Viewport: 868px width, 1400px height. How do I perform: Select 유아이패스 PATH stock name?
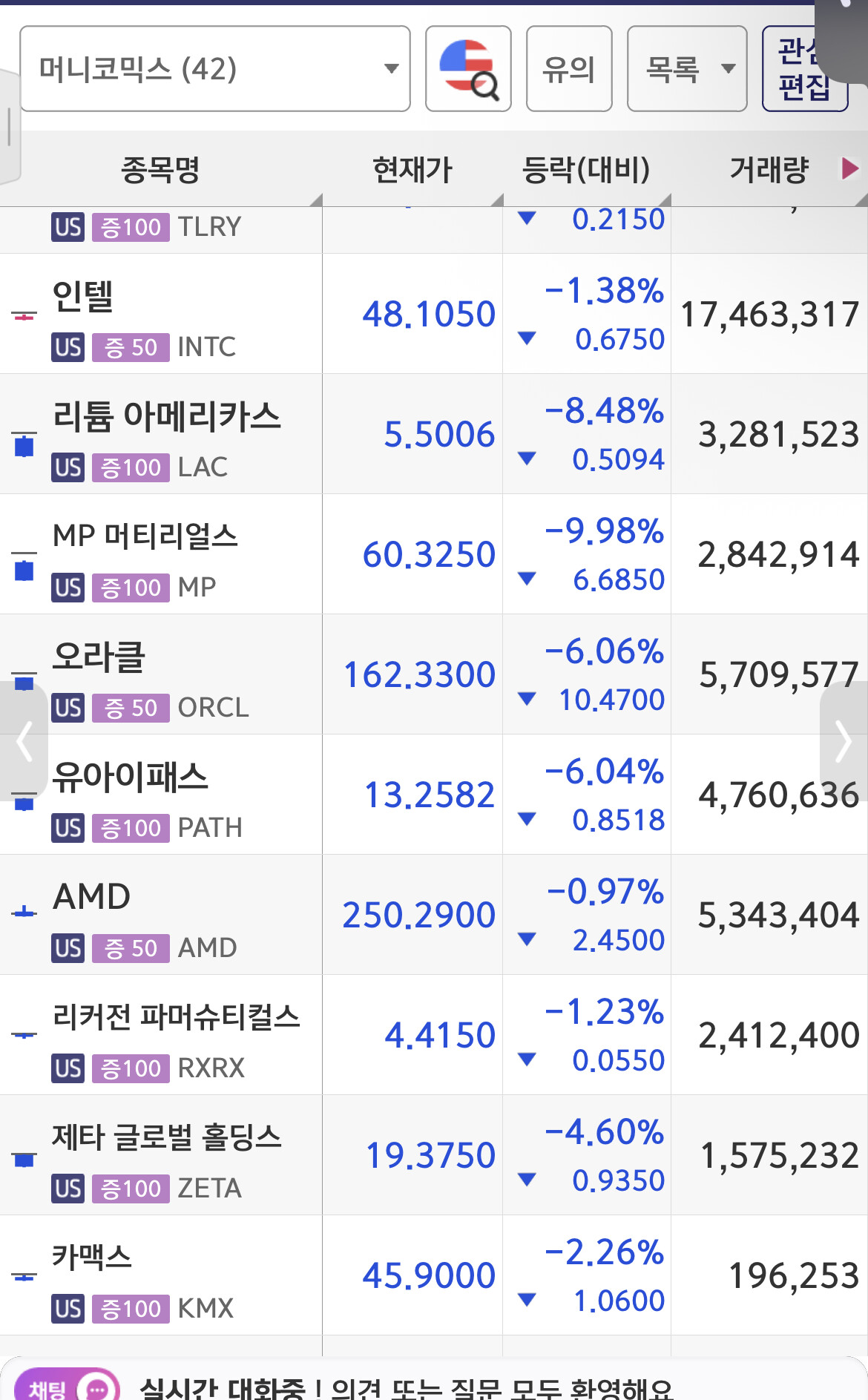coord(131,778)
